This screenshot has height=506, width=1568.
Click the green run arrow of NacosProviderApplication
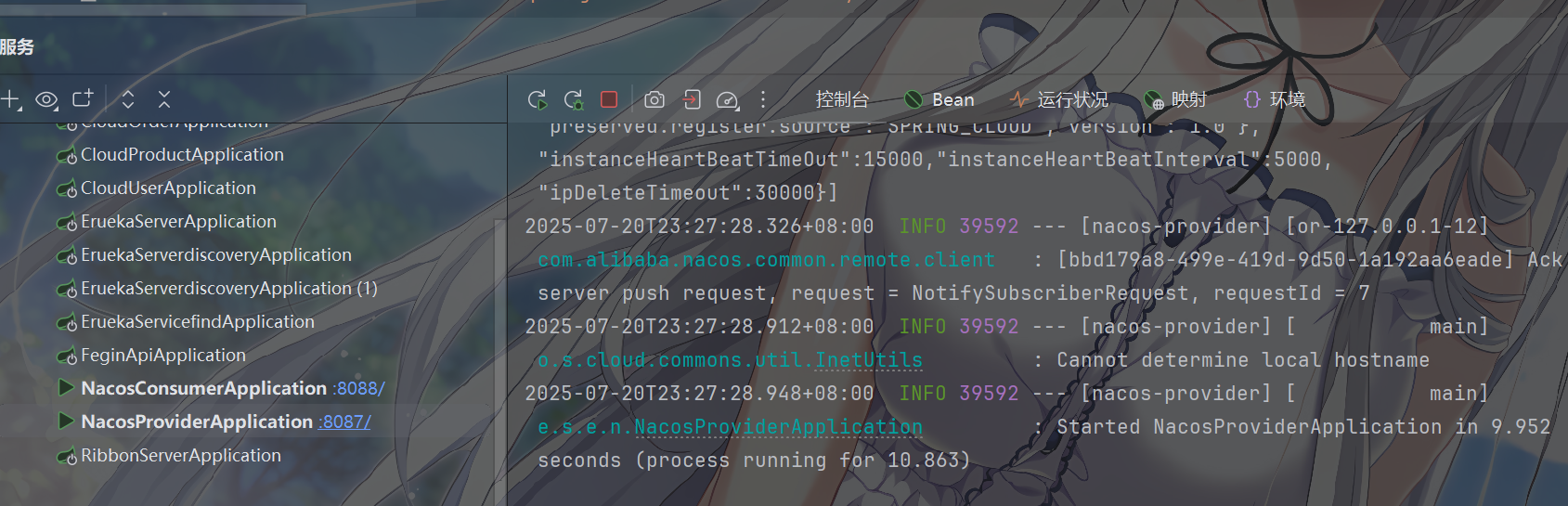(x=66, y=421)
